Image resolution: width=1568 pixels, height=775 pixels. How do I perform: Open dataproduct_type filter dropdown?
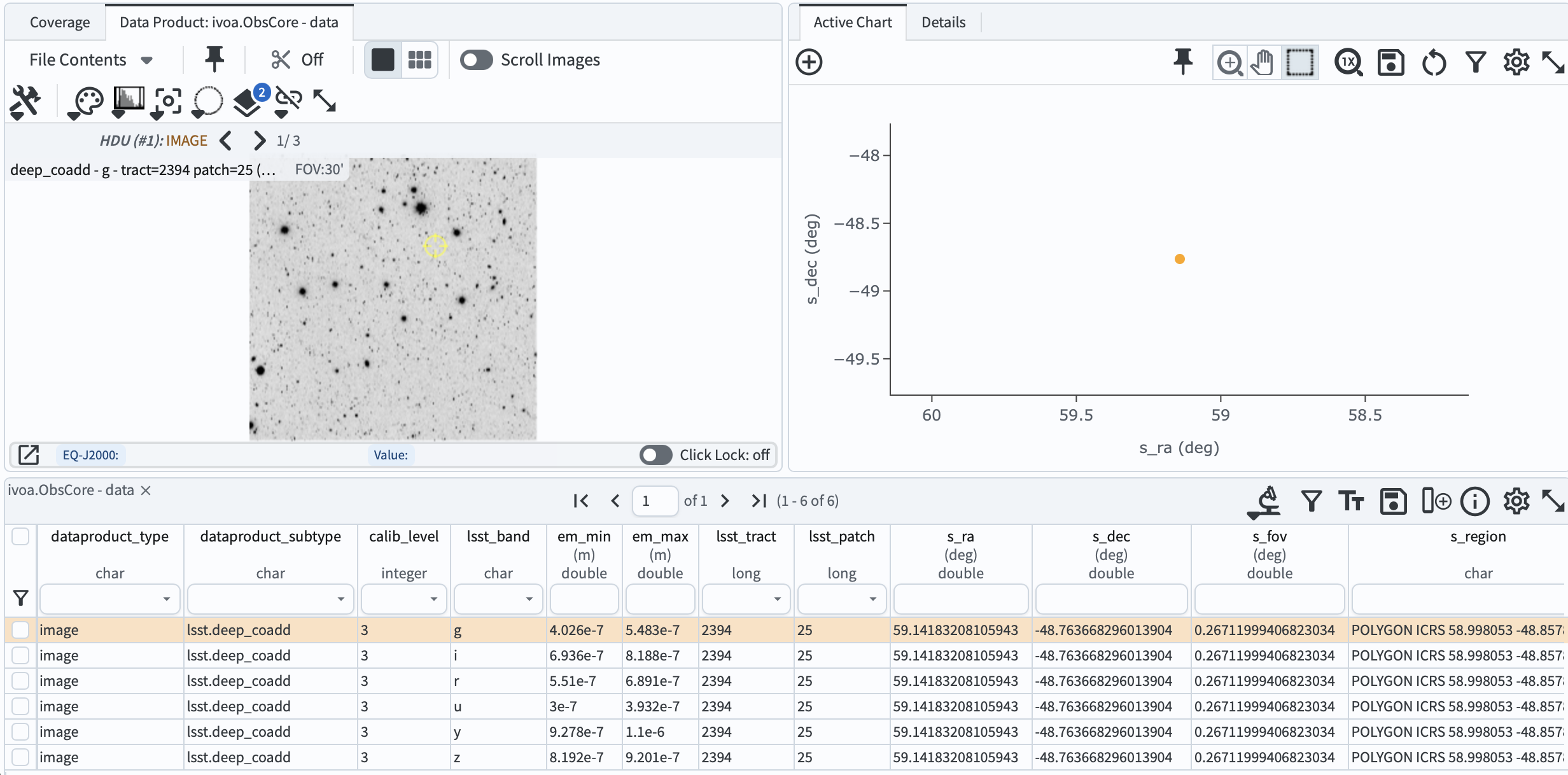pyautogui.click(x=166, y=599)
